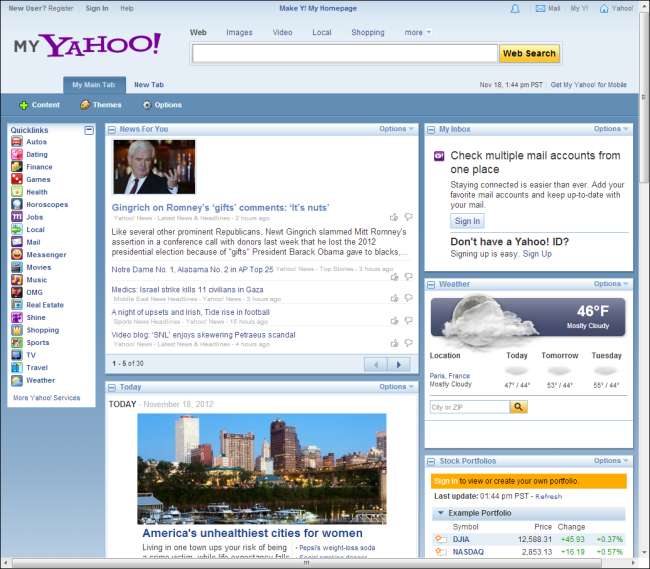The image size is (650, 569).
Task: Open Today module Options dropdown
Action: 396,387
